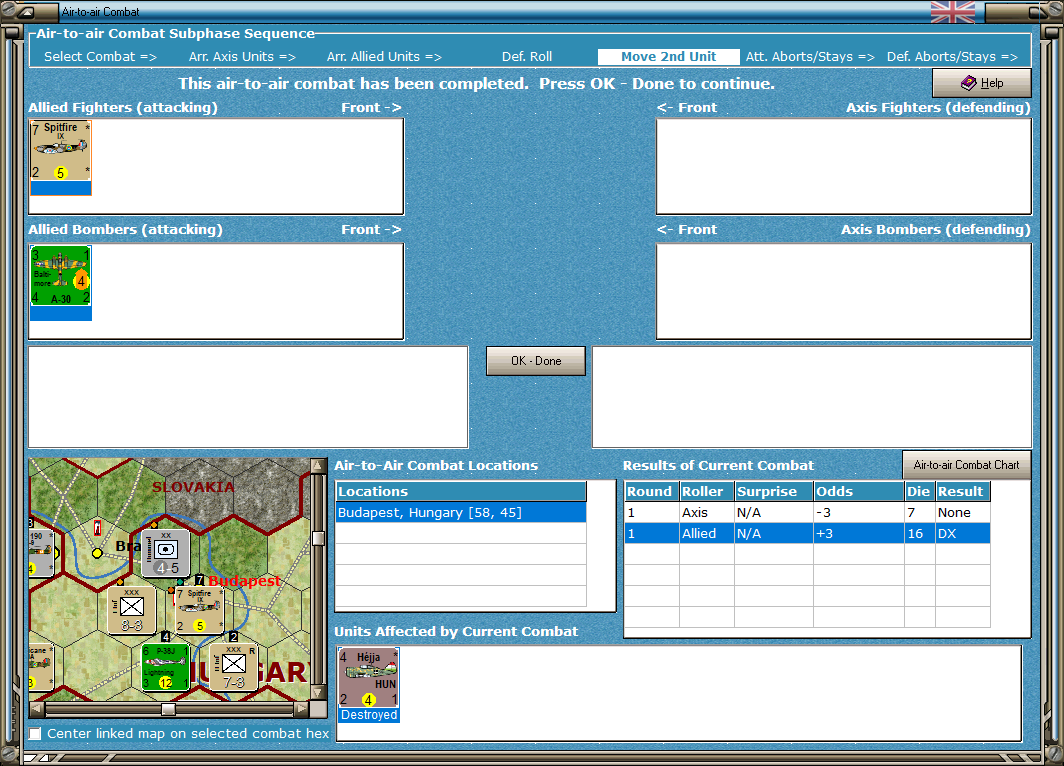Click the Arr. Axis Units subphase step

point(242,56)
